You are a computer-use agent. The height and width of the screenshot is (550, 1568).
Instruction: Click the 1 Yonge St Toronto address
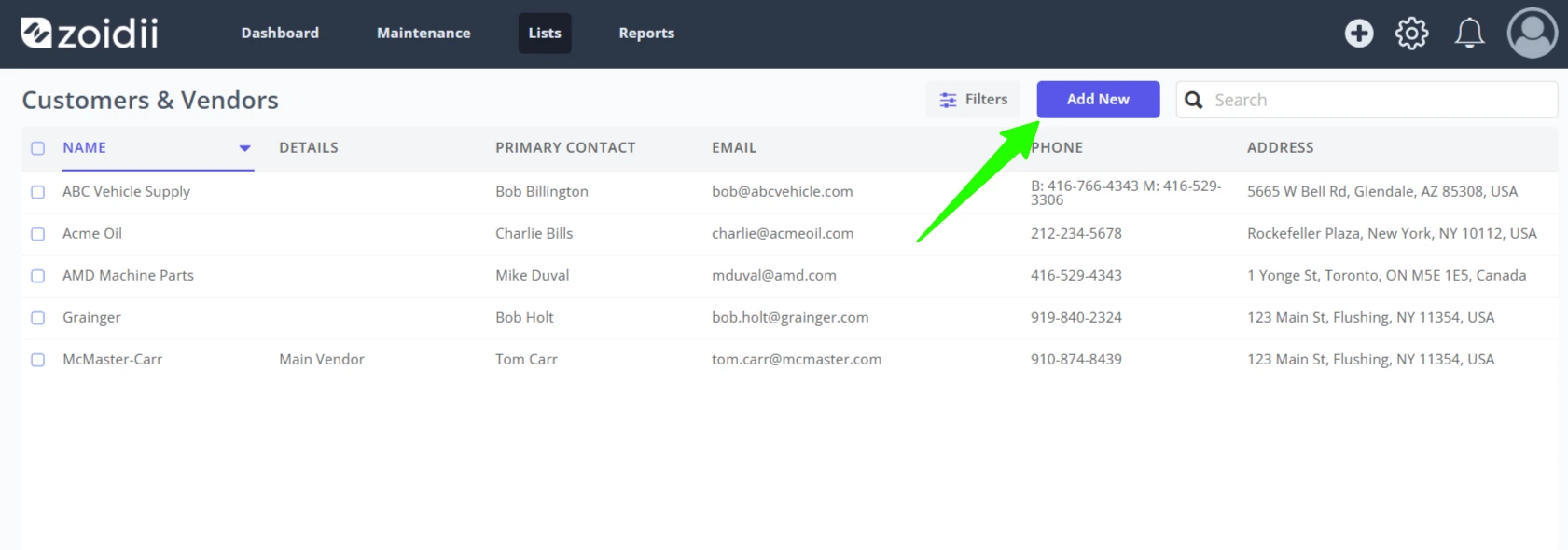pos(1387,275)
